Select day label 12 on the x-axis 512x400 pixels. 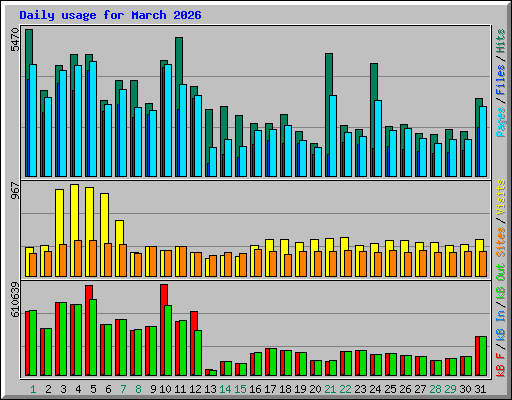[195, 389]
